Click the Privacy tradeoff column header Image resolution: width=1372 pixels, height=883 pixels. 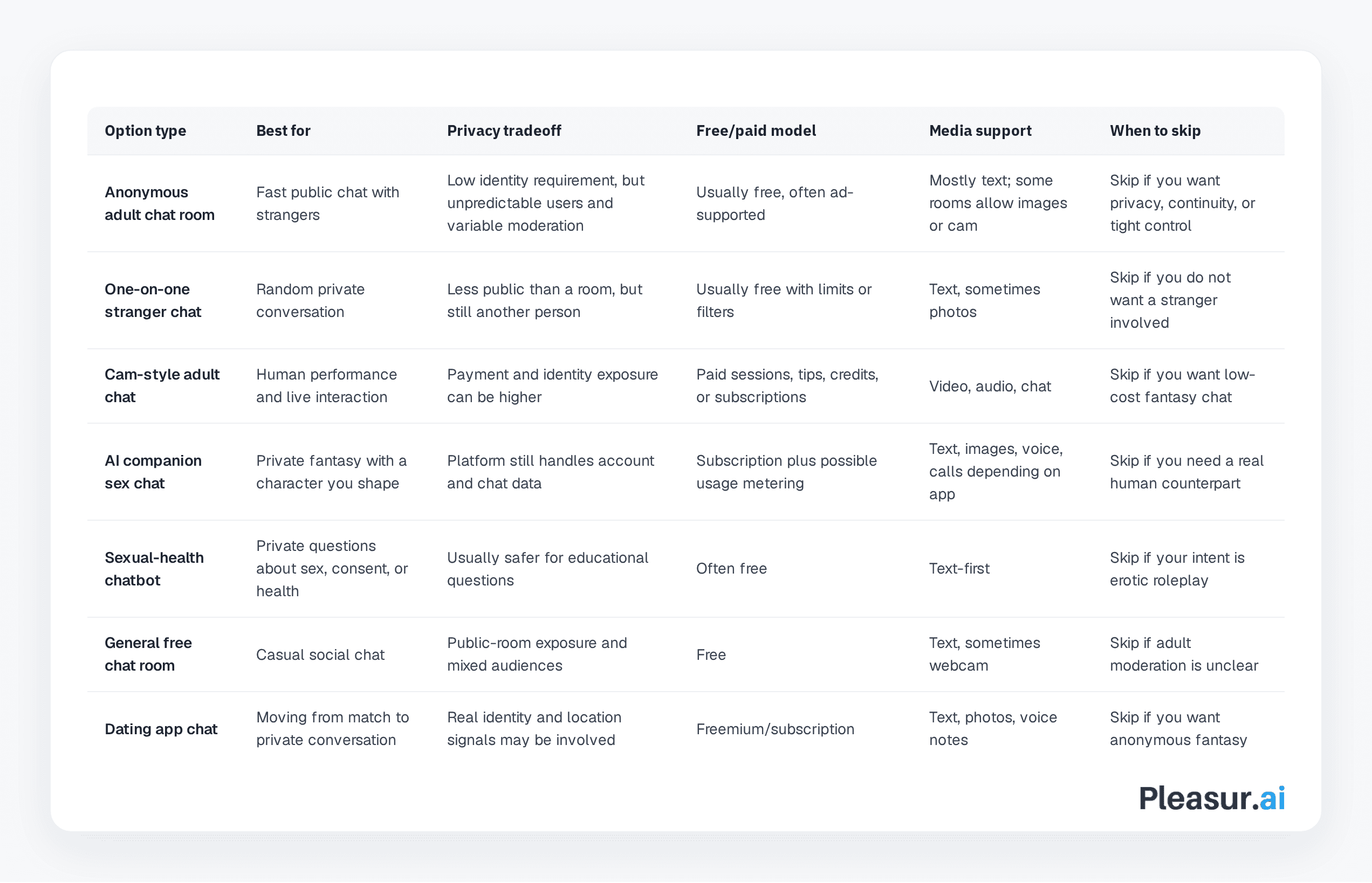click(x=504, y=131)
